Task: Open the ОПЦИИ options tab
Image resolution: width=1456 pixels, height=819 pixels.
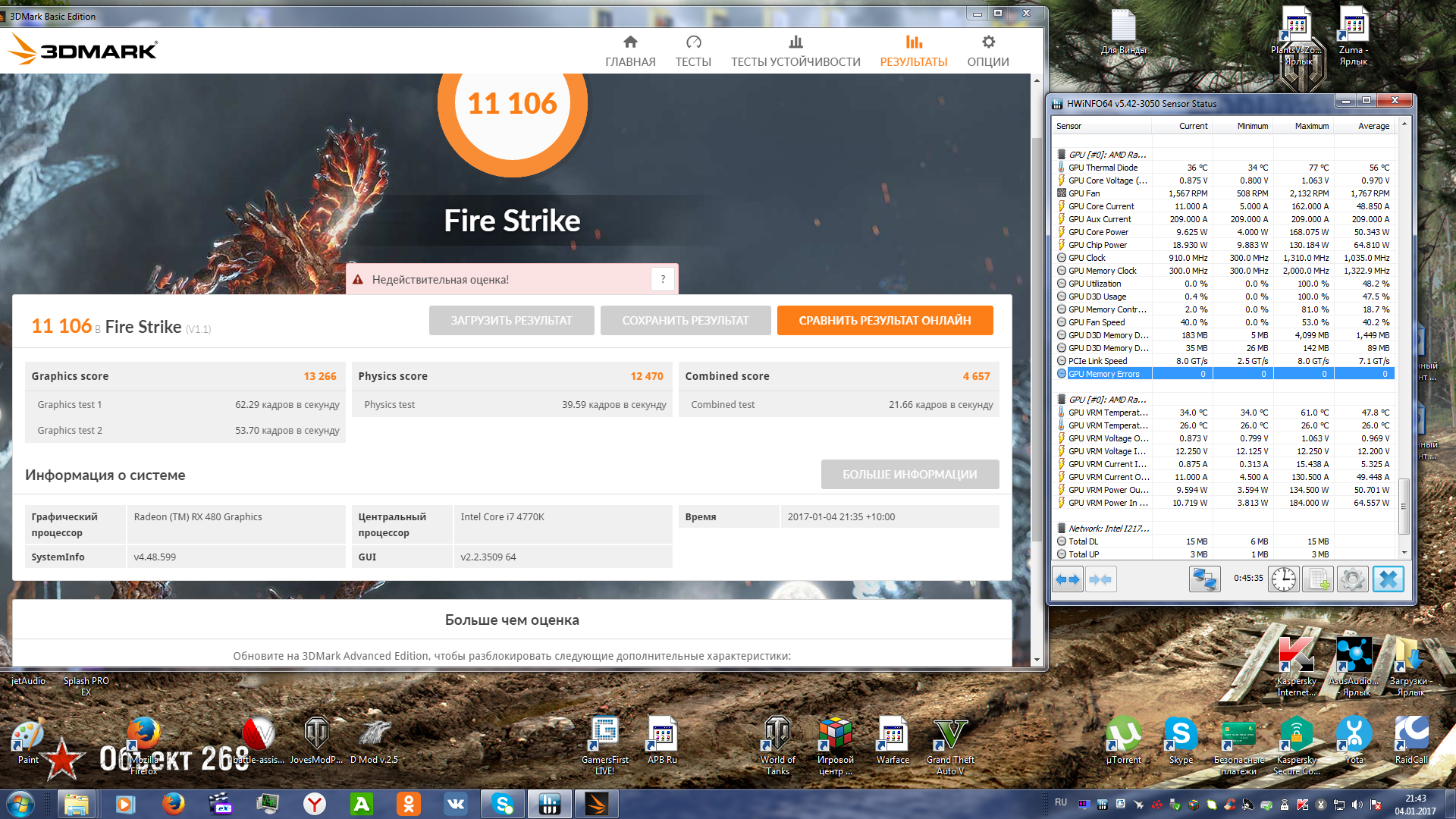Action: point(988,52)
